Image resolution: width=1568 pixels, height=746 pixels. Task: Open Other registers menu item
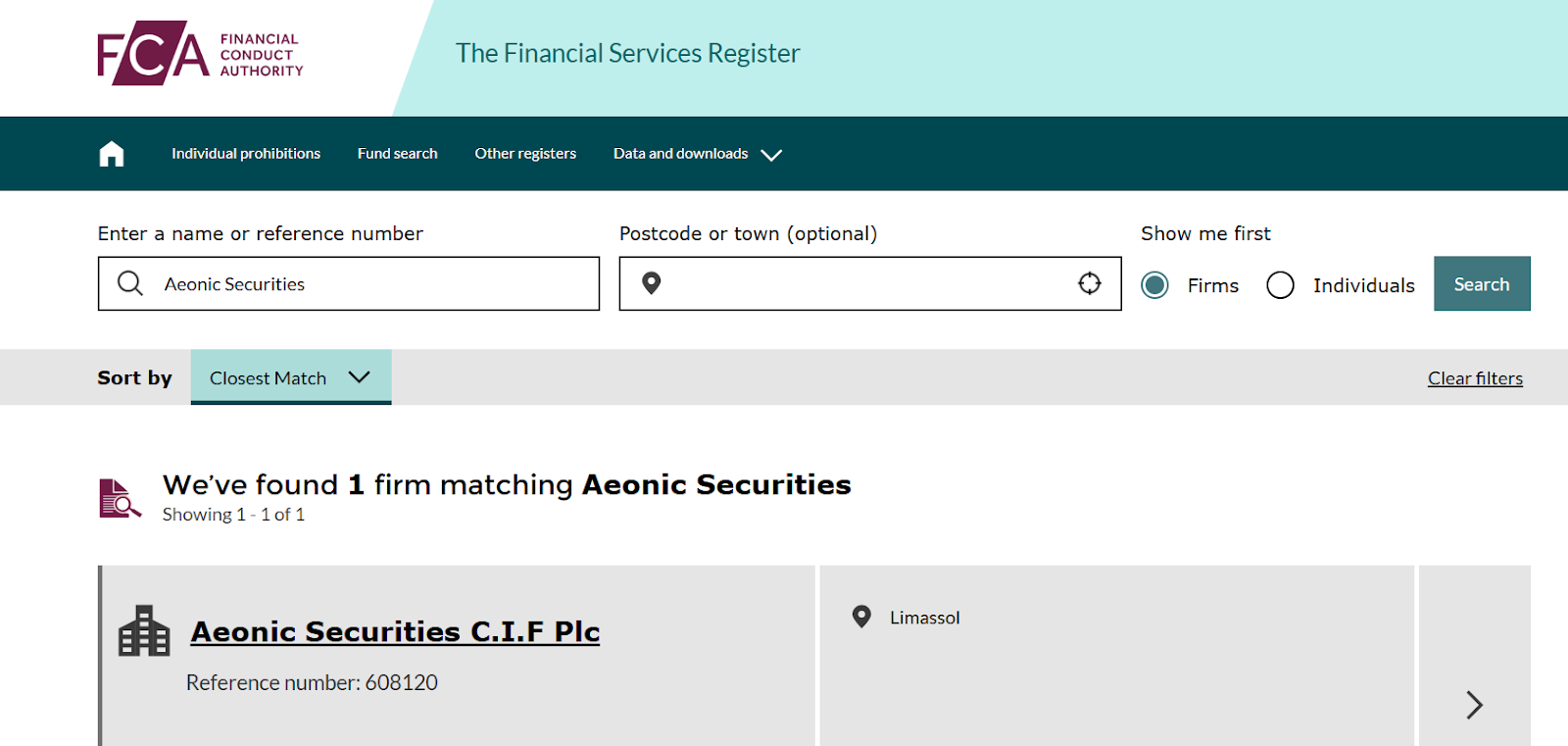coord(525,154)
